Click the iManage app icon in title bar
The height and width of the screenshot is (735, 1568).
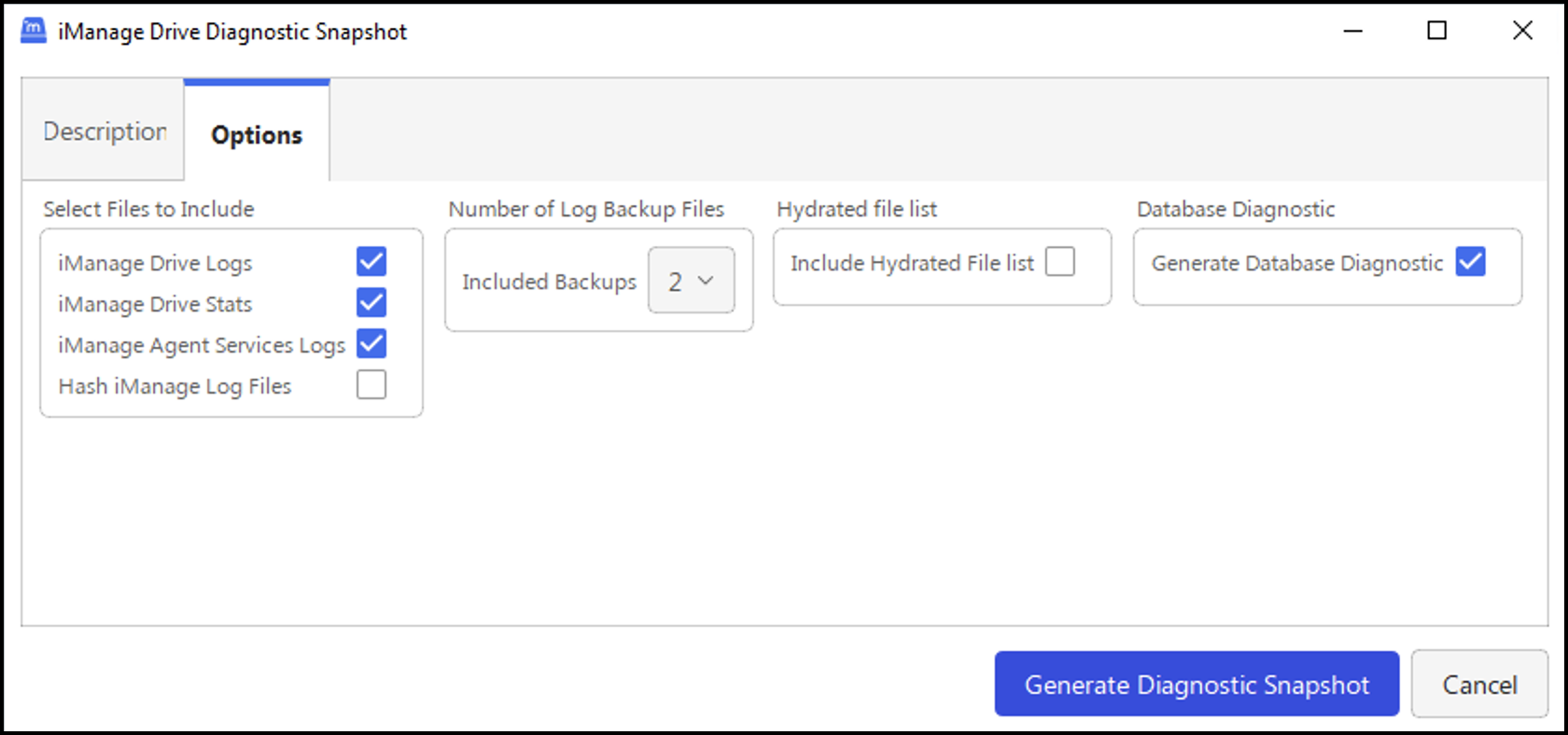[34, 31]
